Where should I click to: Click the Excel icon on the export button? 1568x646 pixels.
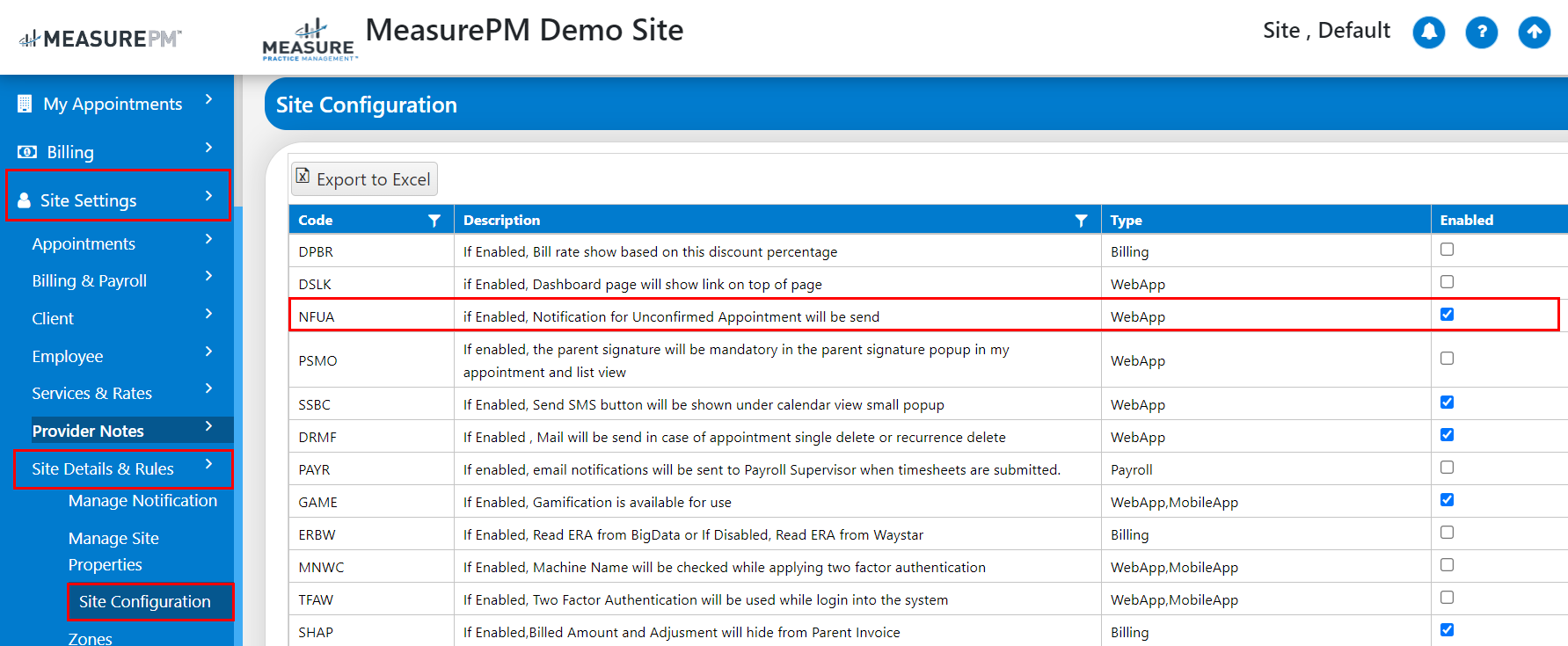point(303,176)
